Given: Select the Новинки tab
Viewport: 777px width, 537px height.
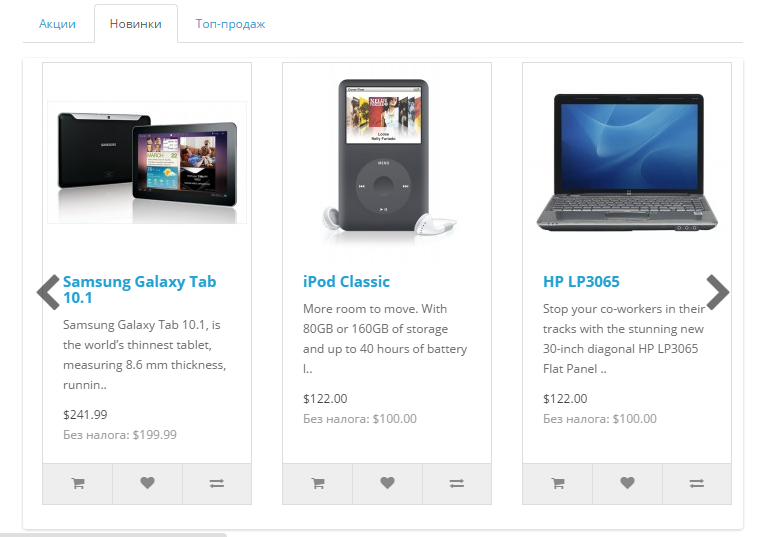Looking at the screenshot, I should click(x=136, y=24).
